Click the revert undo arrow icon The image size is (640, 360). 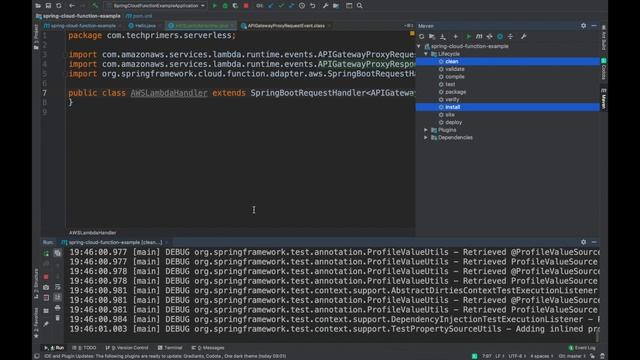point(313,6)
